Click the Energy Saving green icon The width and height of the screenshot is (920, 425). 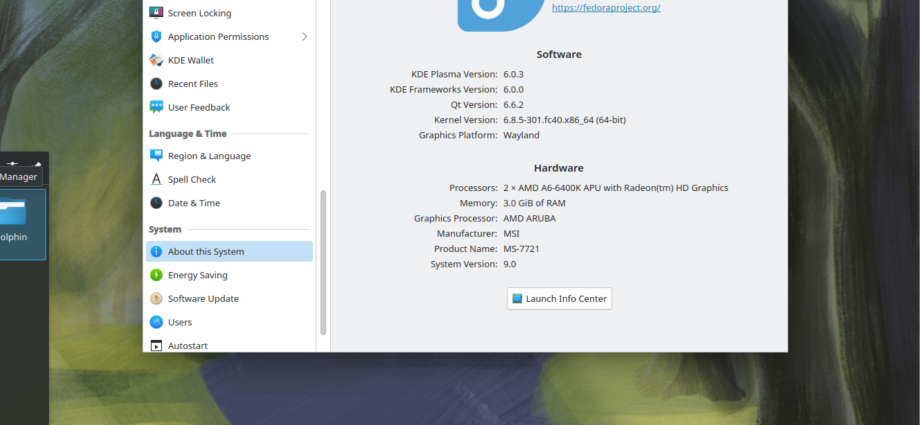[x=156, y=275]
